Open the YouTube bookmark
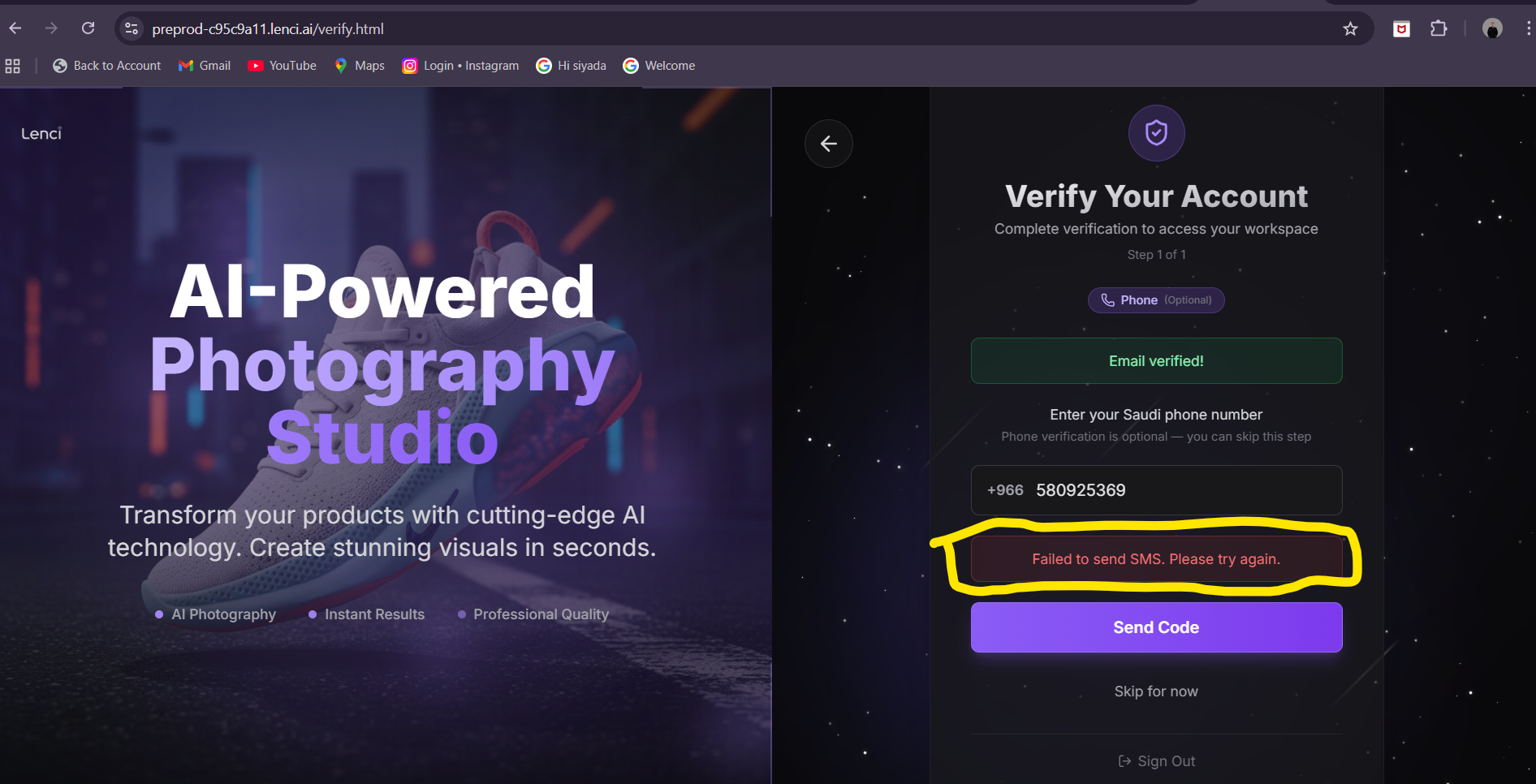 282,66
